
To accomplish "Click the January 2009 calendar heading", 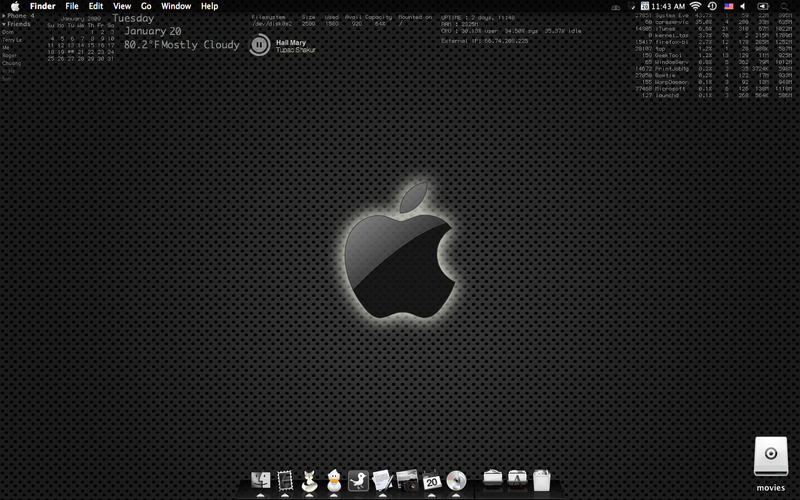I will tap(81, 18).
